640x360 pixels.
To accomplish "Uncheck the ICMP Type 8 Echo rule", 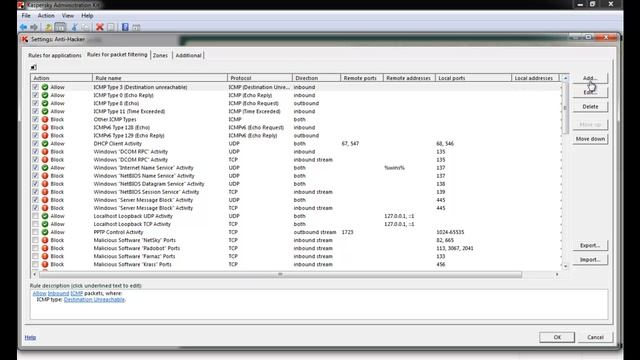I will 36,103.
